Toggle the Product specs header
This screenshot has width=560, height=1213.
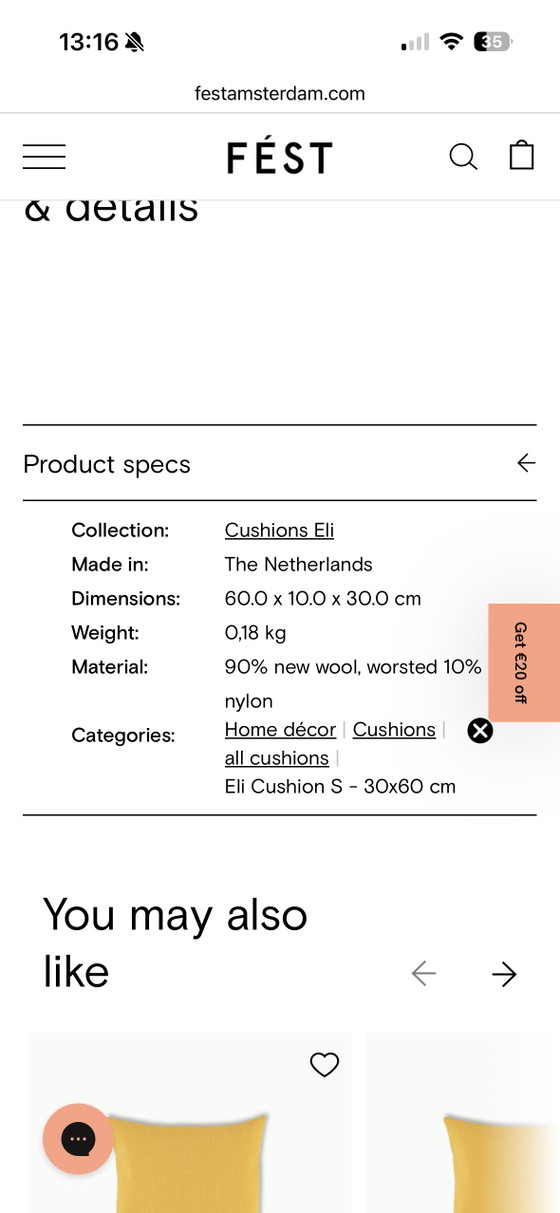tap(279, 463)
